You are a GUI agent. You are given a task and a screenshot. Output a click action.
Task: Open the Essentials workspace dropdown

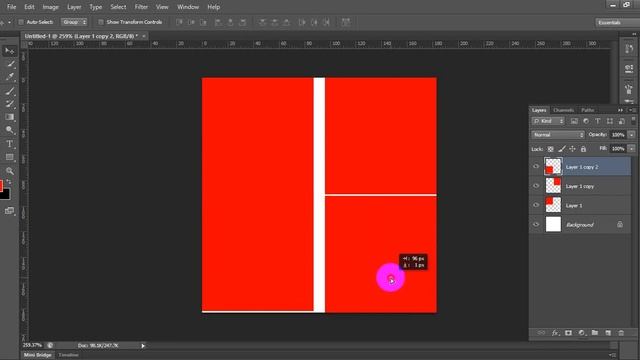click(x=617, y=22)
